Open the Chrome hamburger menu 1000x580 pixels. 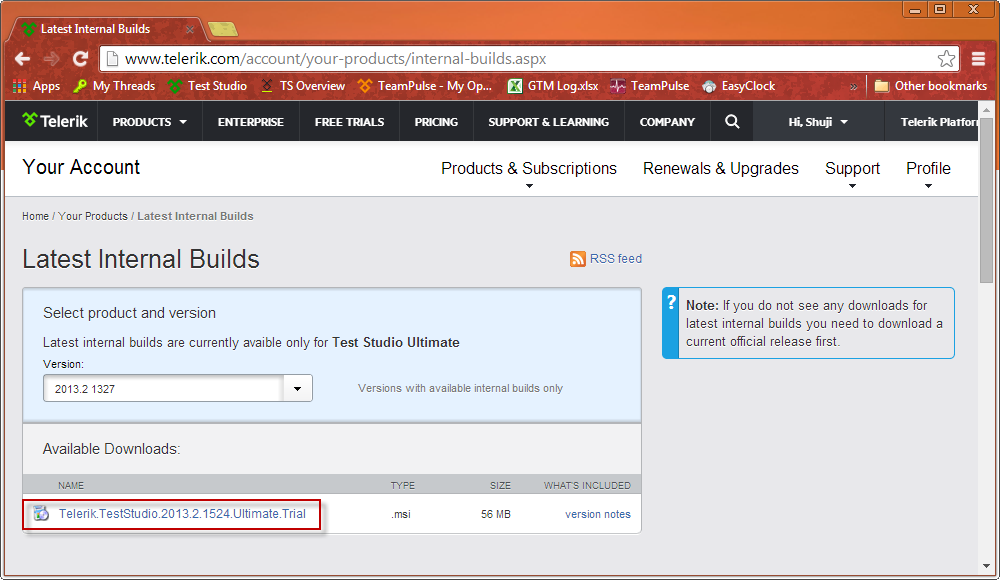pyautogui.click(x=978, y=59)
